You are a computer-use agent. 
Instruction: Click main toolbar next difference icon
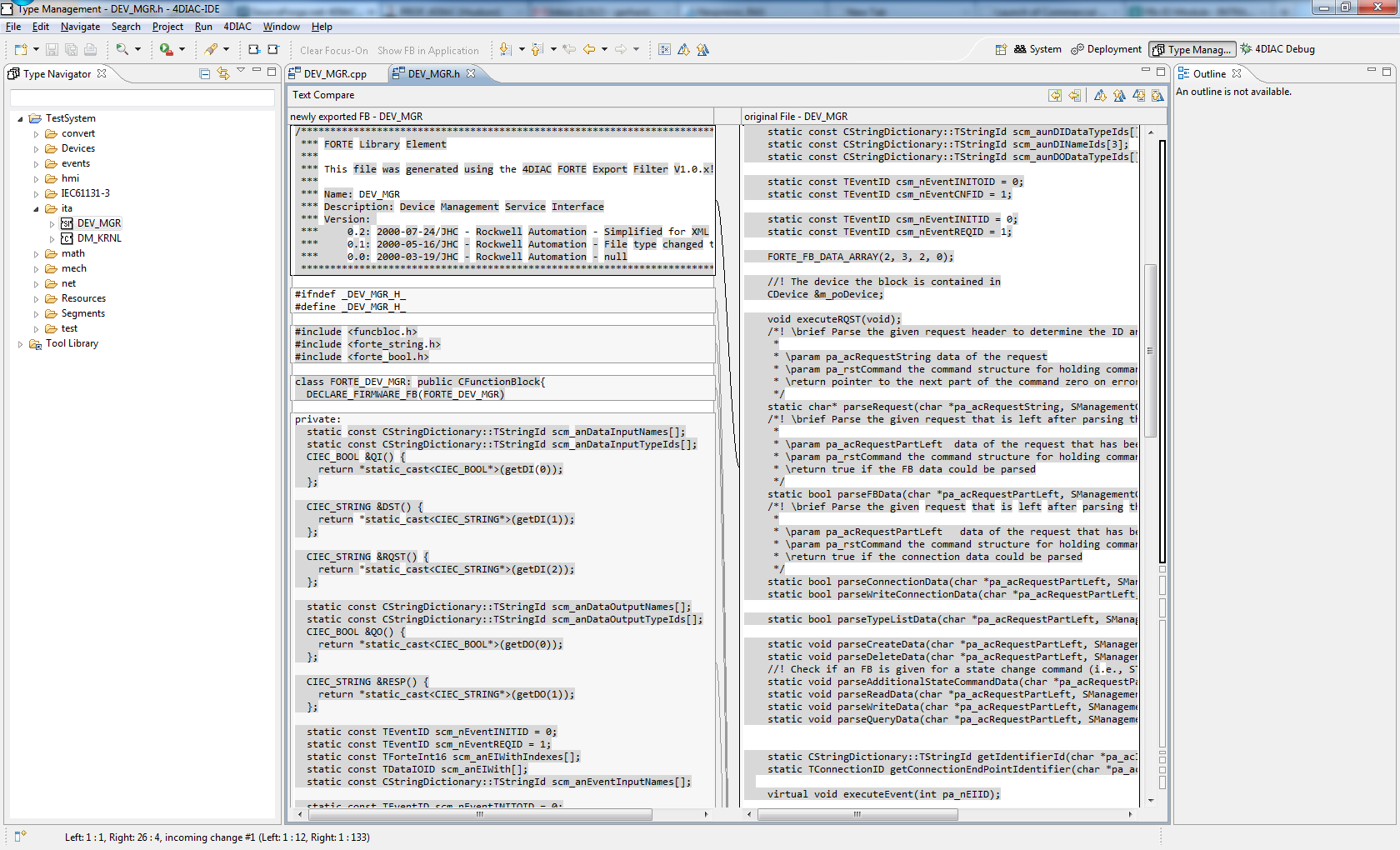click(x=683, y=50)
